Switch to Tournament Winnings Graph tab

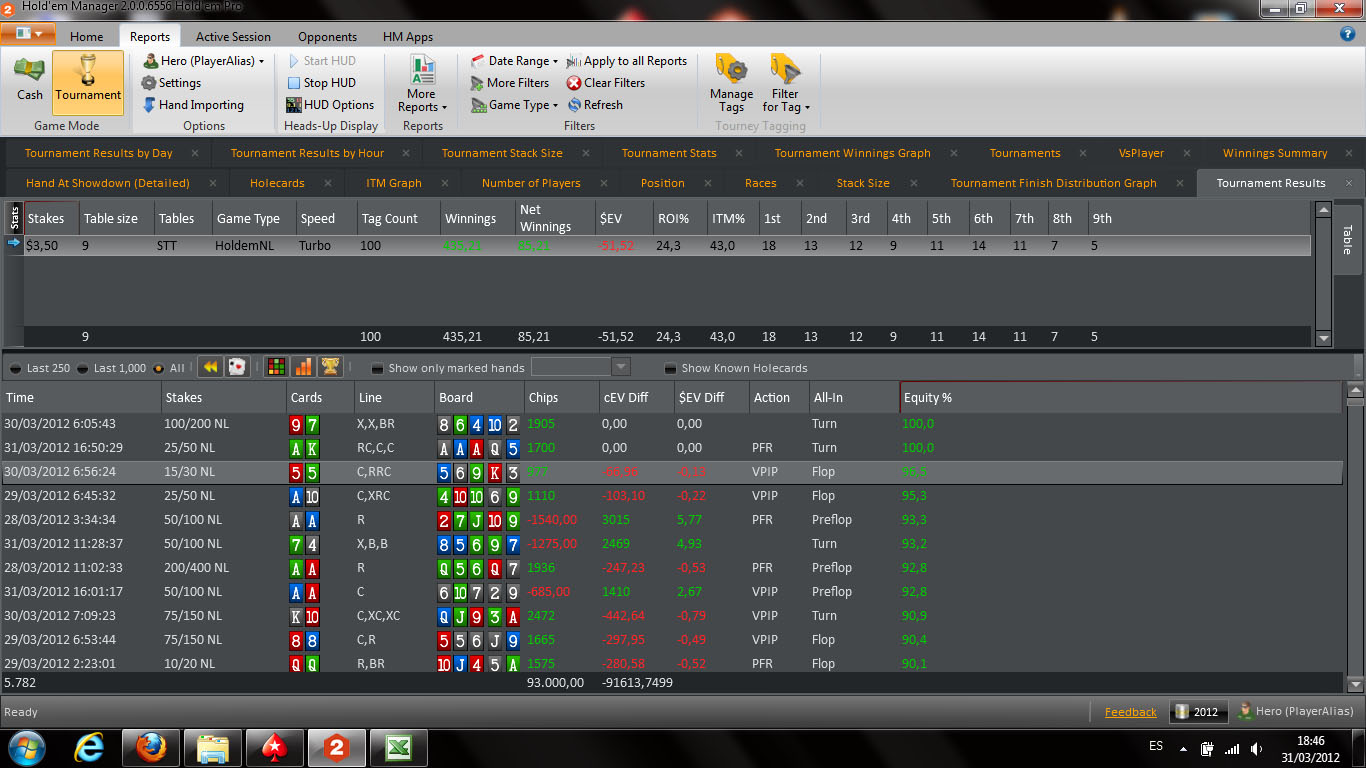pos(852,153)
